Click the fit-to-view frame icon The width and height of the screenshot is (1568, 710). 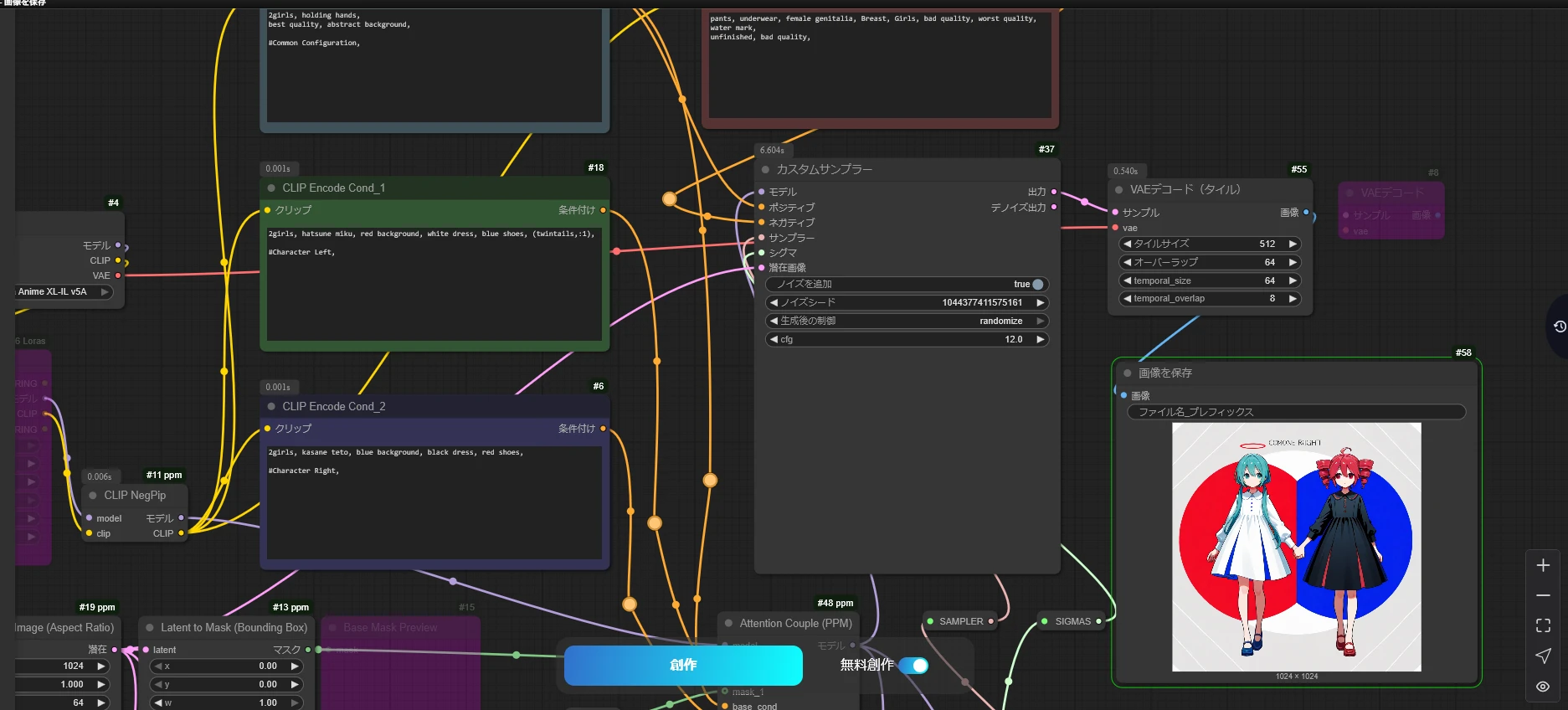pos(1543,625)
